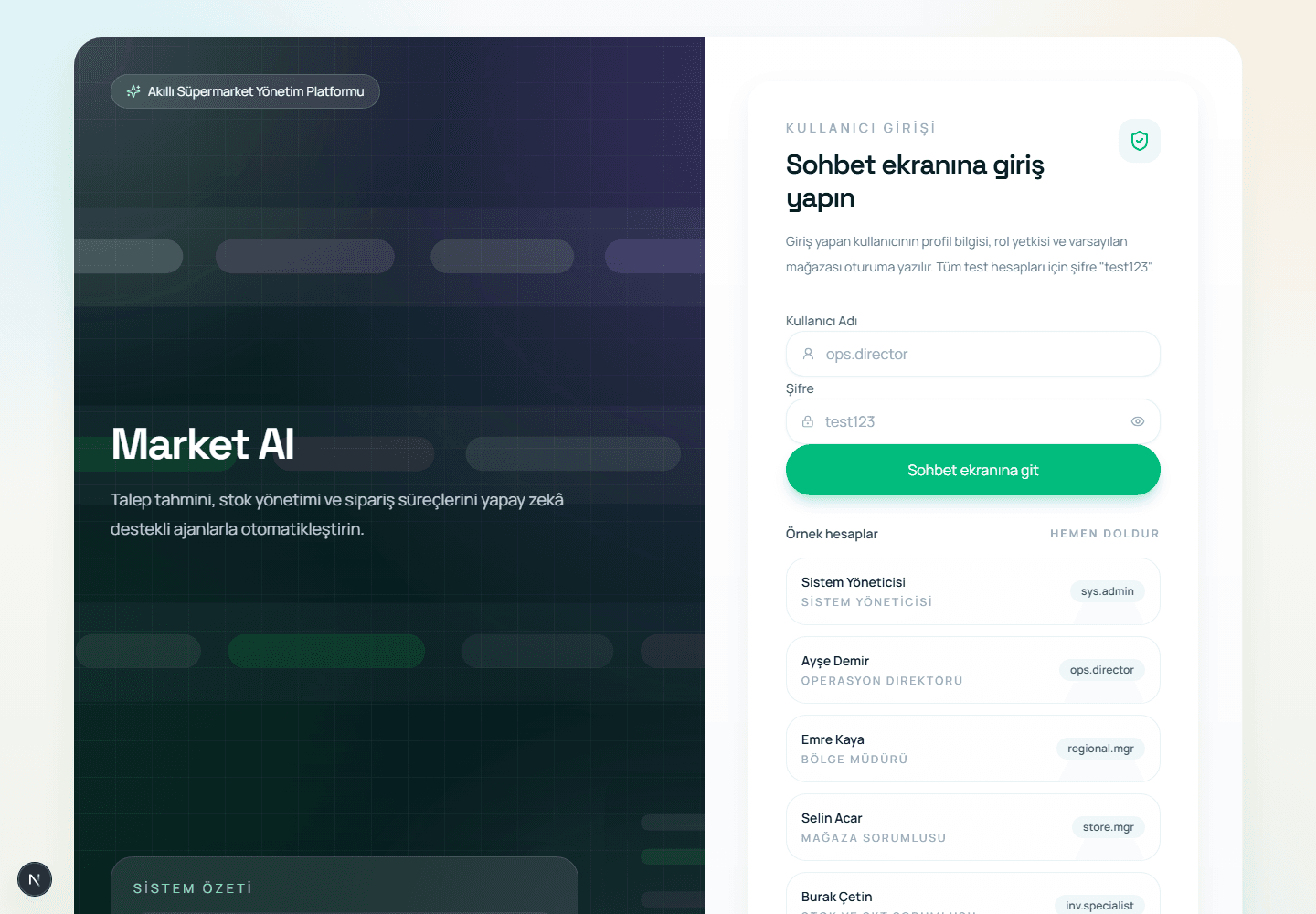Click the SİSTEM ÖZETİ card header

click(193, 888)
